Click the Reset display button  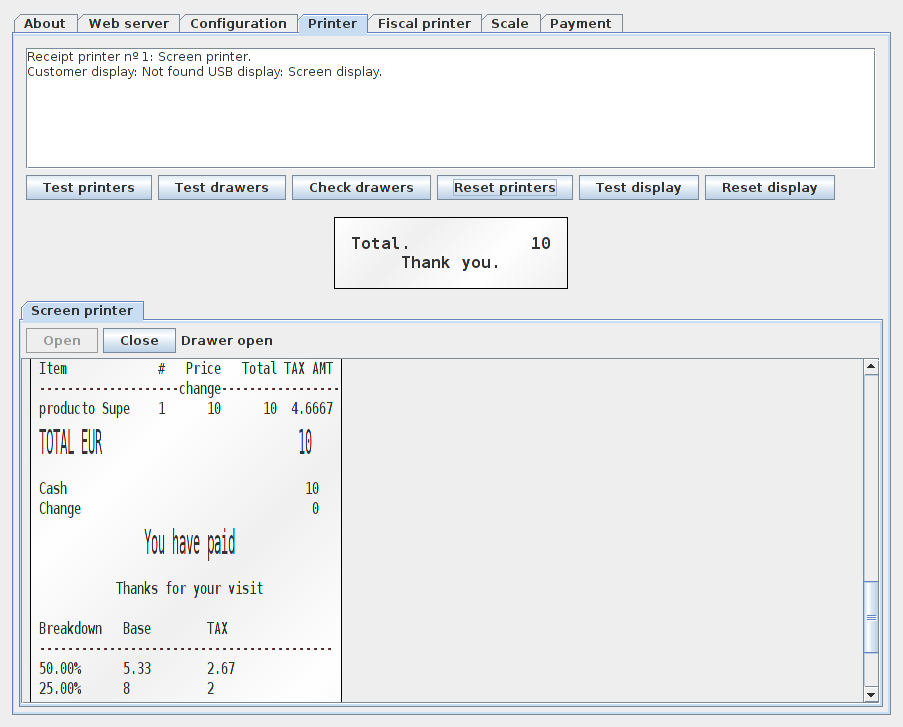[x=769, y=188]
